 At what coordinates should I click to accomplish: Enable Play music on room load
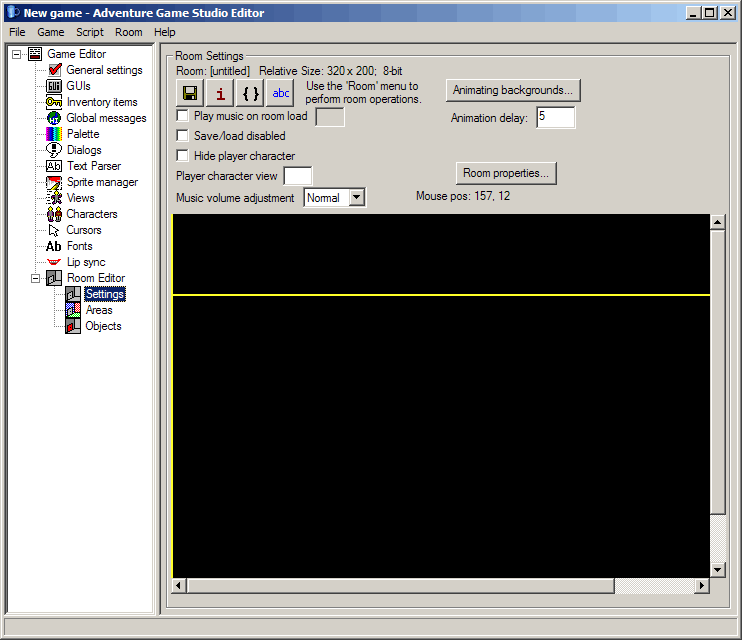coord(182,116)
